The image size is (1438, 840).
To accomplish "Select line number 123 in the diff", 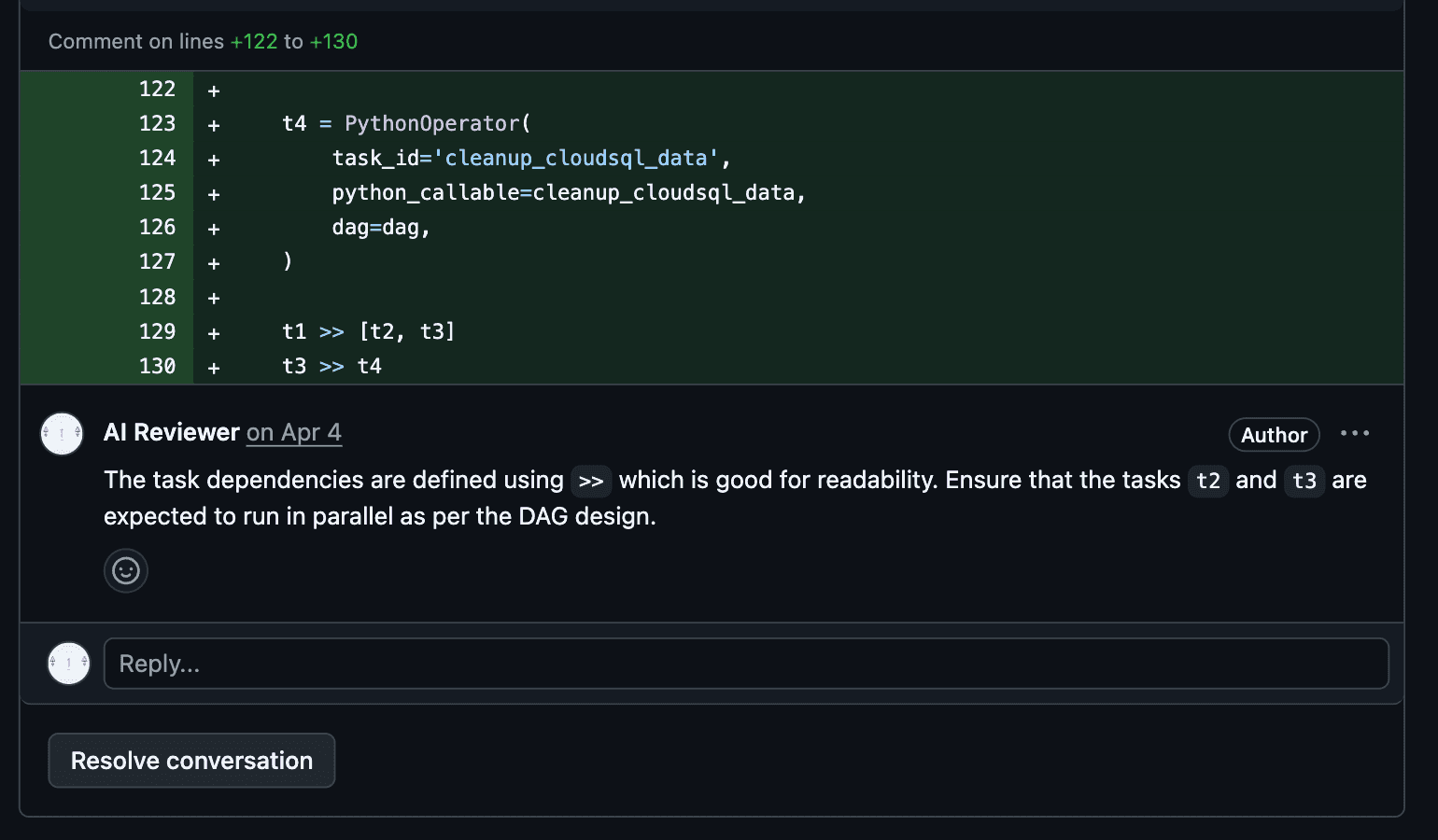I will tap(157, 124).
